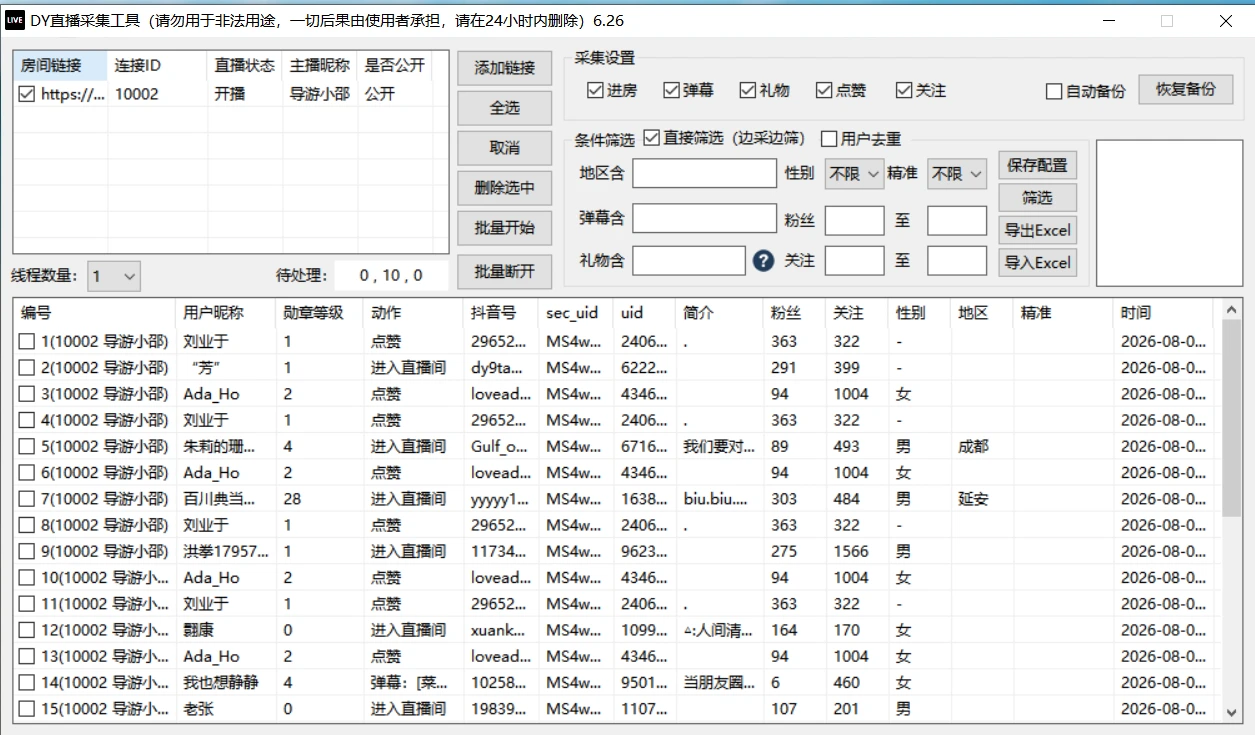This screenshot has width=1255, height=735.
Task: Toggle the 进房 collection checkbox
Action: click(x=595, y=90)
